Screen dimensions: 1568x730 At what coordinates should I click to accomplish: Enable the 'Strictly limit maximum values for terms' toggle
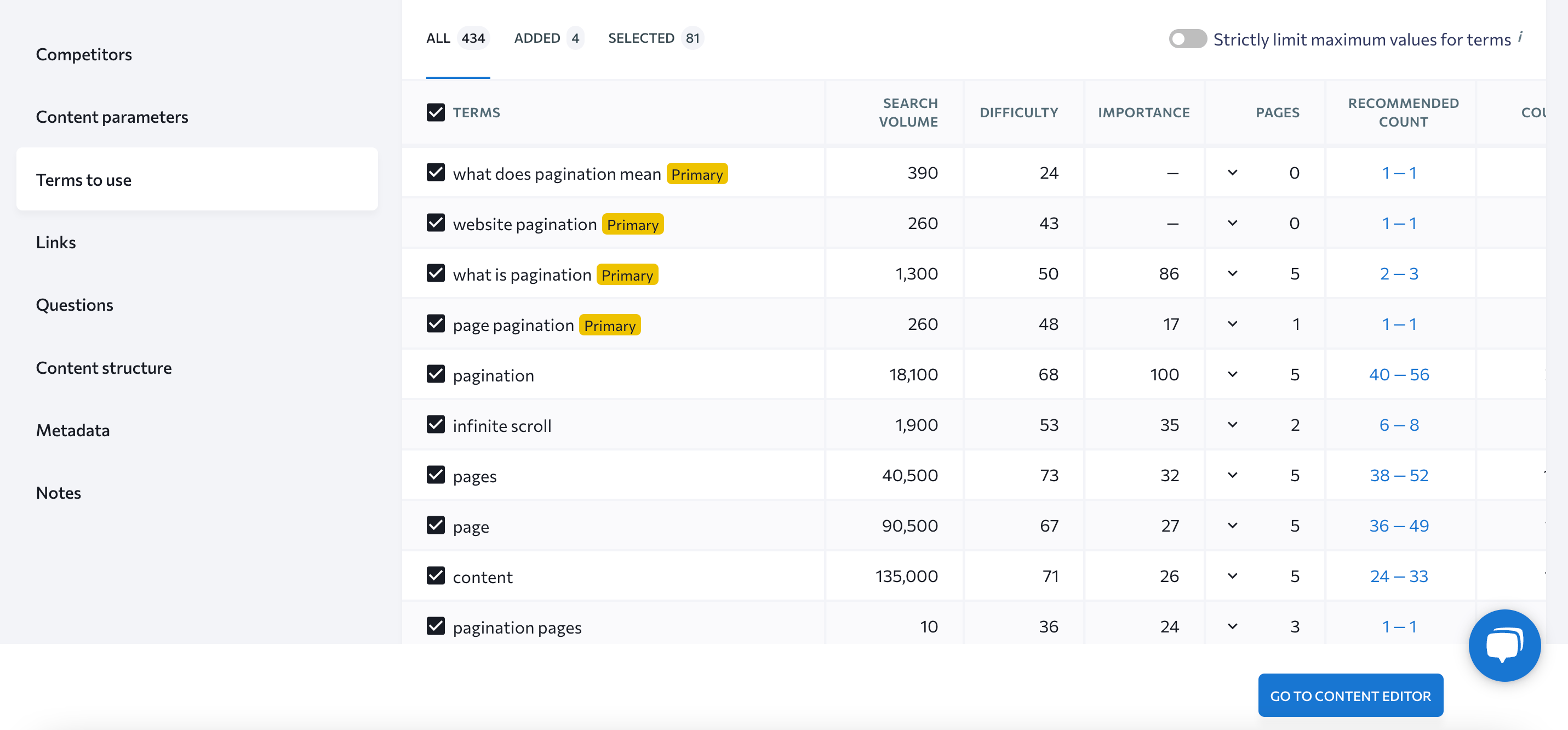point(1187,38)
